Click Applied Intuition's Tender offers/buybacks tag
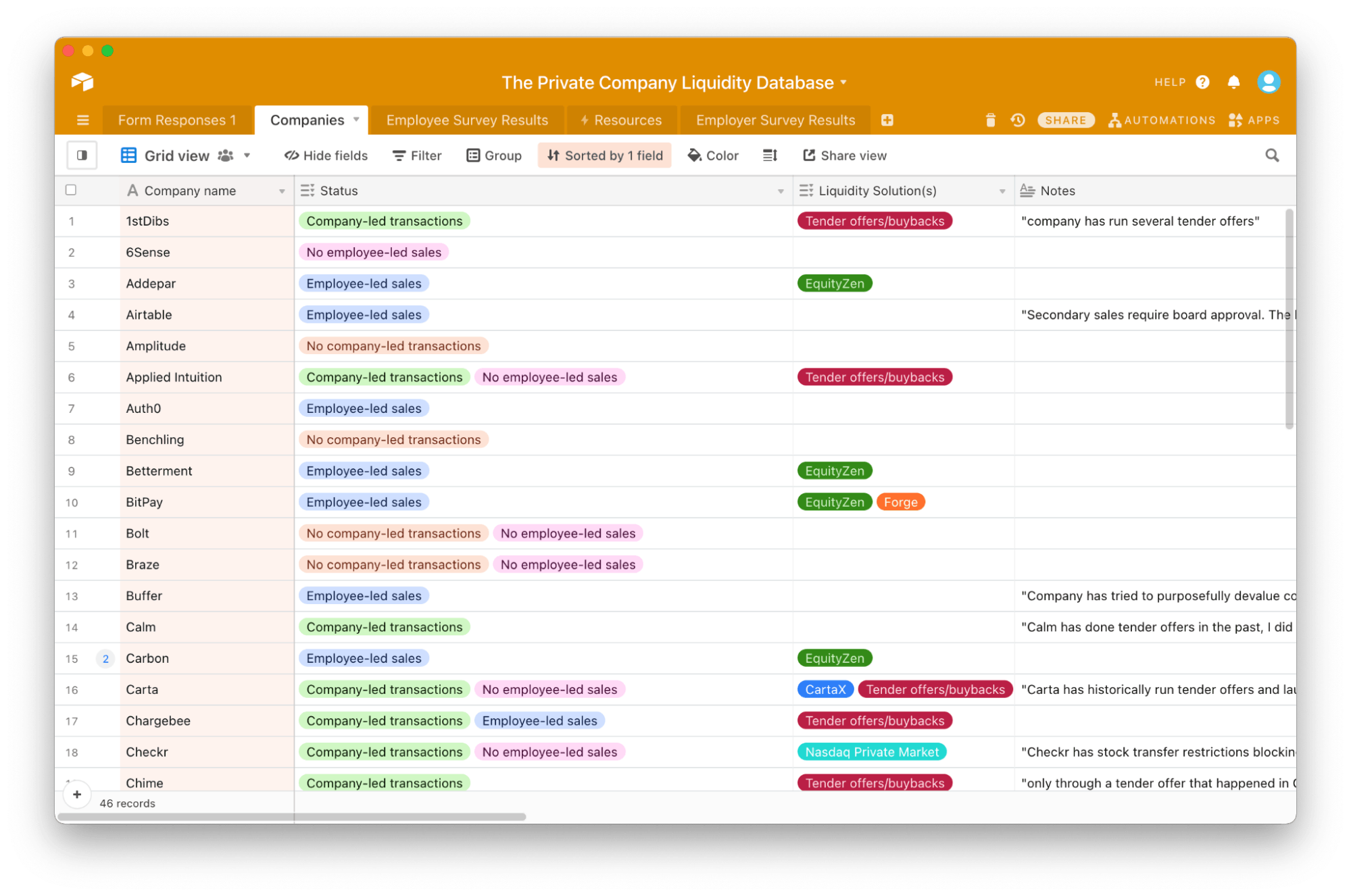 (875, 377)
